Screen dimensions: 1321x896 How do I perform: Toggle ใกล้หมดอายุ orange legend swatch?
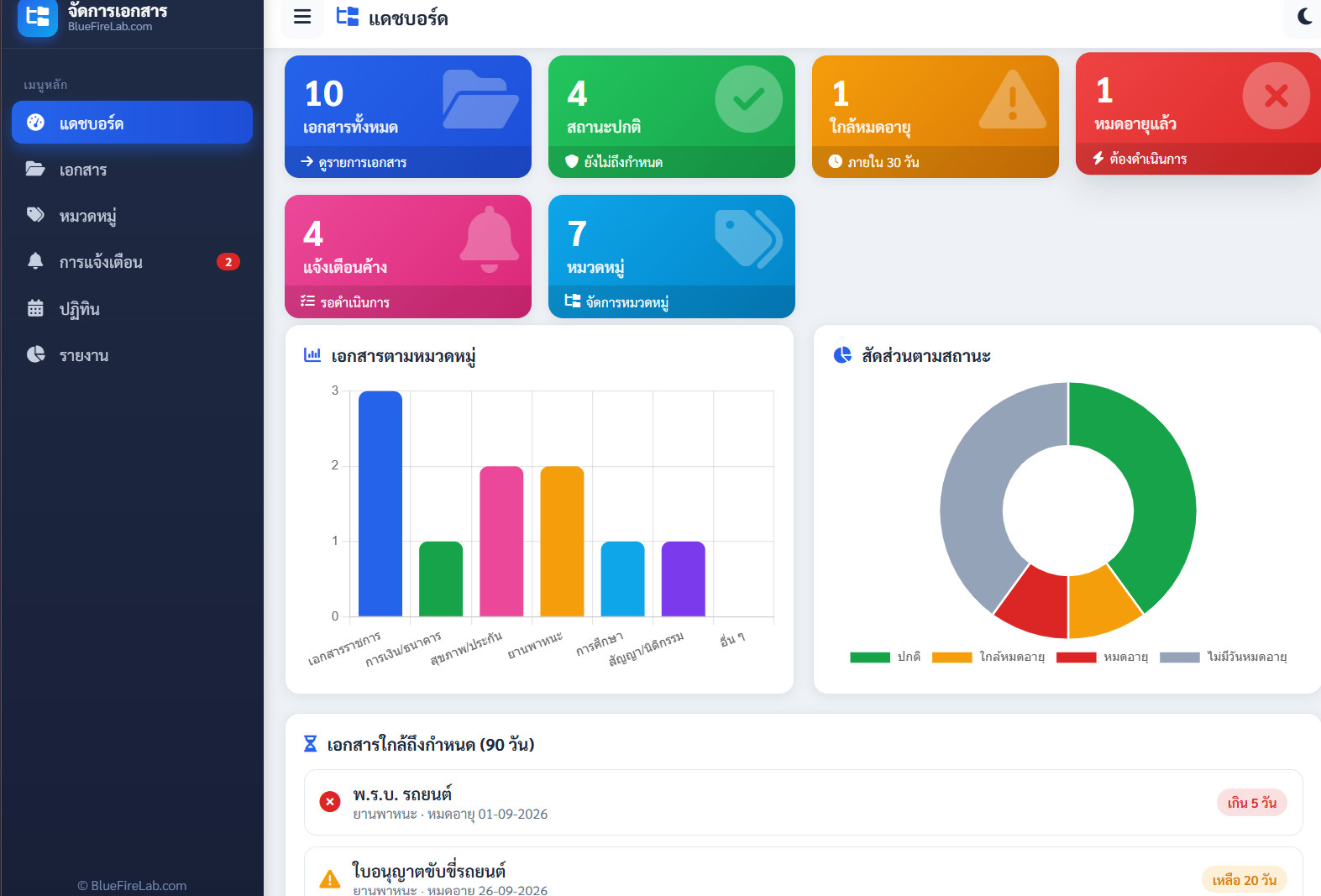coord(951,658)
